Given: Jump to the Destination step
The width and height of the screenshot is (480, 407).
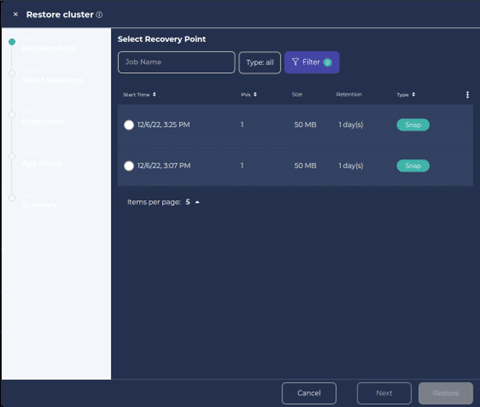Looking at the screenshot, I should 43,121.
